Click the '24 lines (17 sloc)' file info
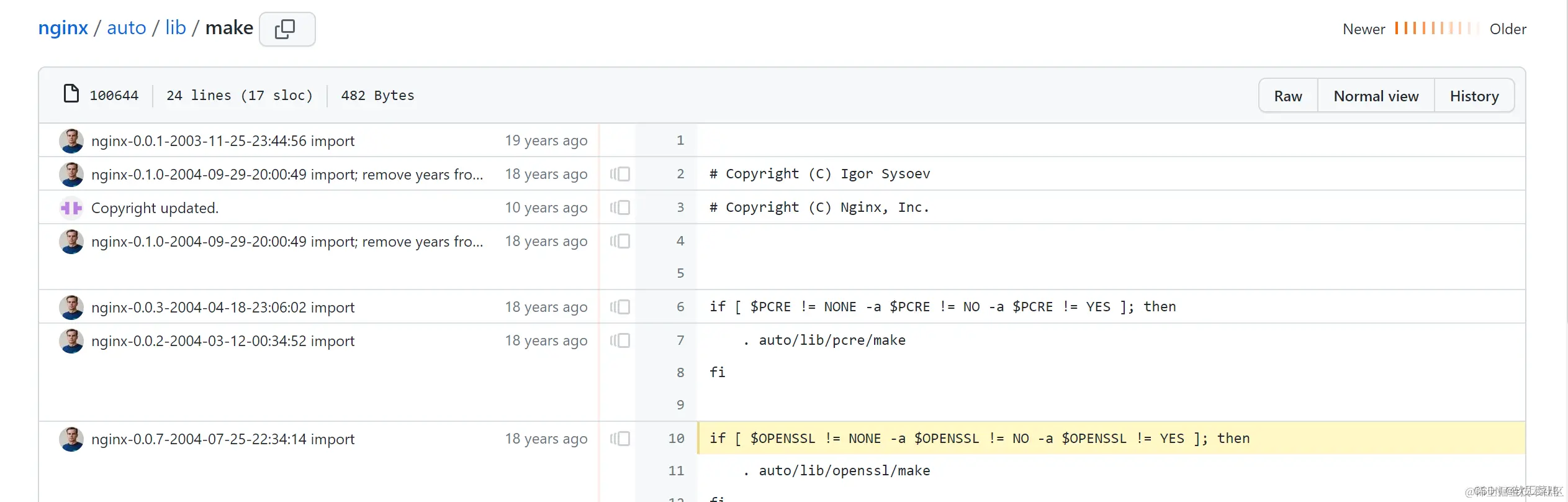The height and width of the screenshot is (502, 1568). (x=240, y=96)
